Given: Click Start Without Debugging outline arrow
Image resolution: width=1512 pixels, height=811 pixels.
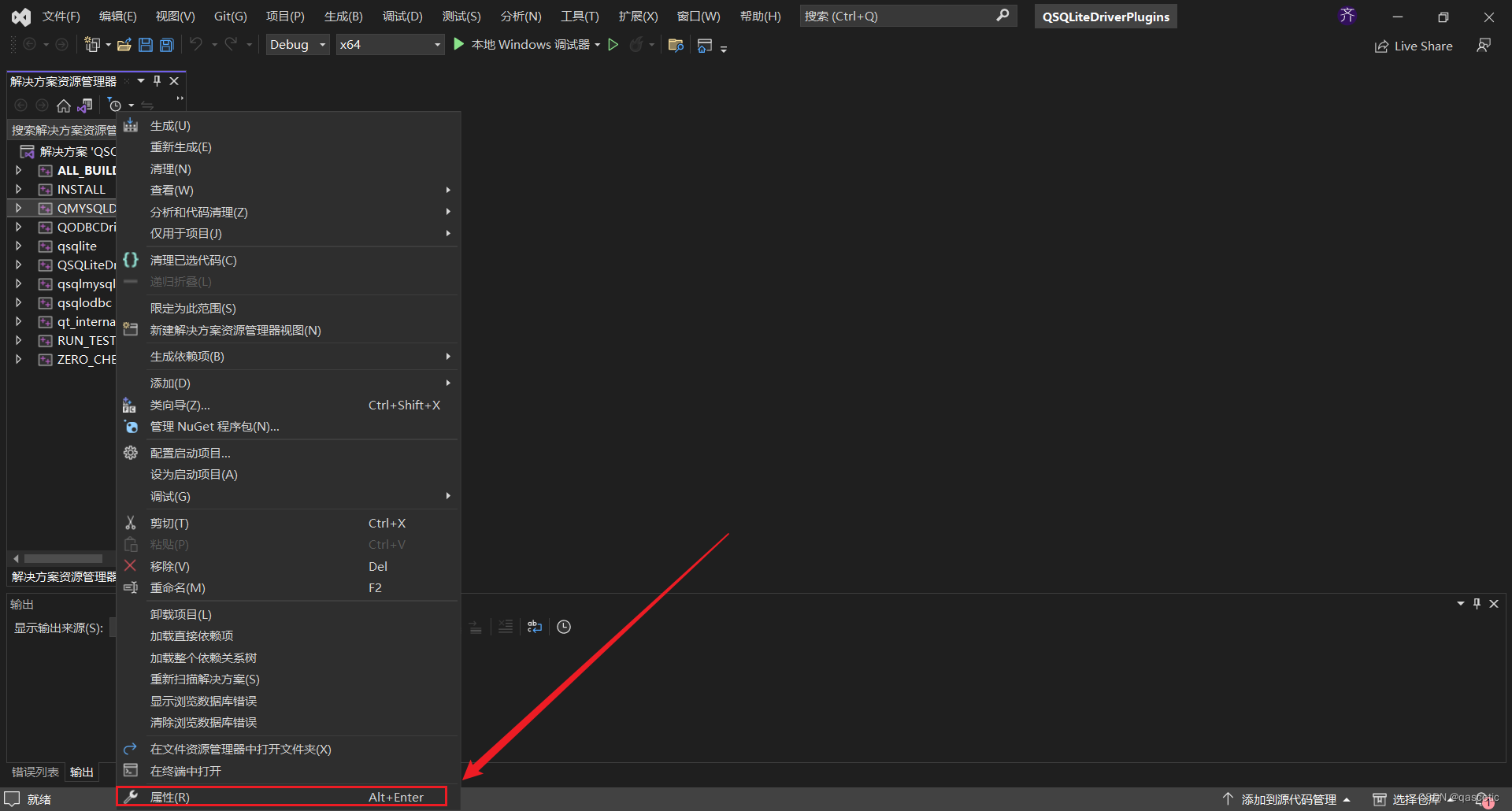Looking at the screenshot, I should [x=613, y=45].
